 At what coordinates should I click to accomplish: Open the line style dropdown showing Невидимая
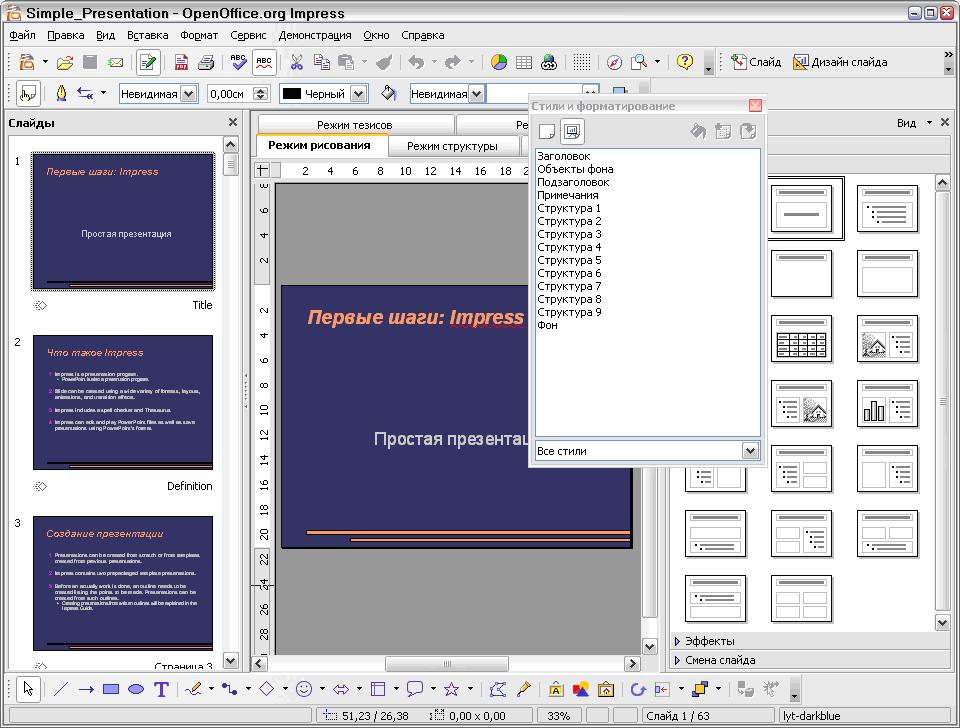tap(189, 94)
